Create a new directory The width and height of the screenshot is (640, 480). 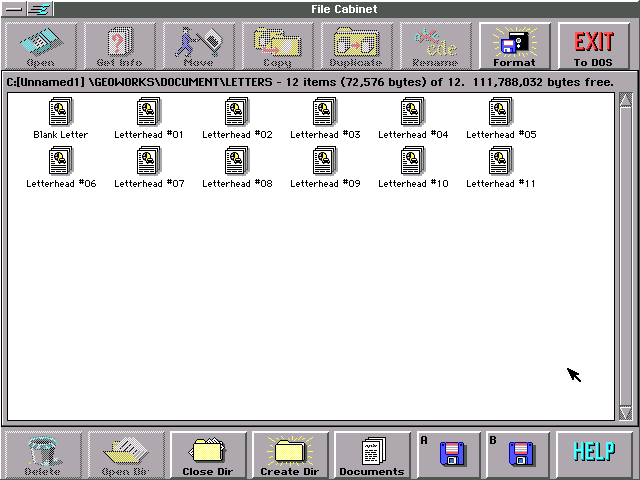click(290, 455)
